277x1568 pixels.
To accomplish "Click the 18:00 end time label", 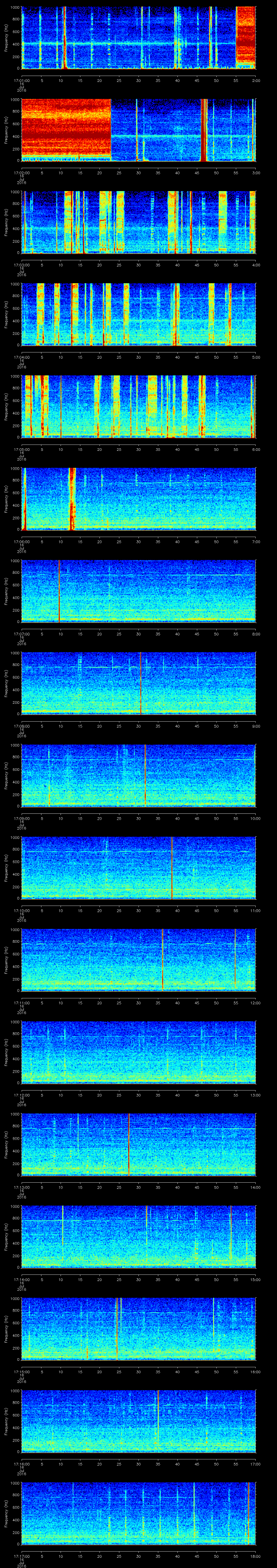I will [255, 1556].
